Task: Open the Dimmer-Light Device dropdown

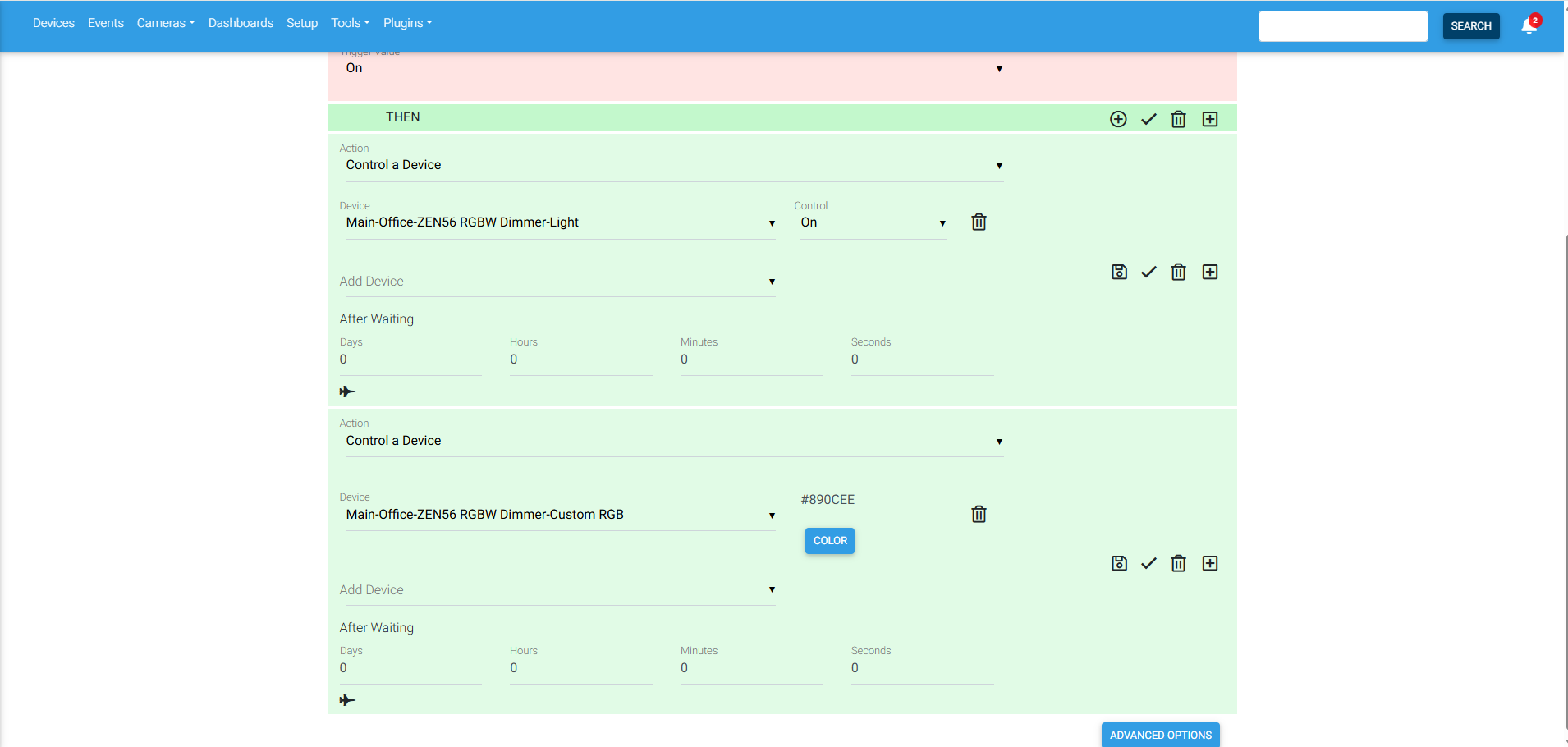Action: (560, 222)
